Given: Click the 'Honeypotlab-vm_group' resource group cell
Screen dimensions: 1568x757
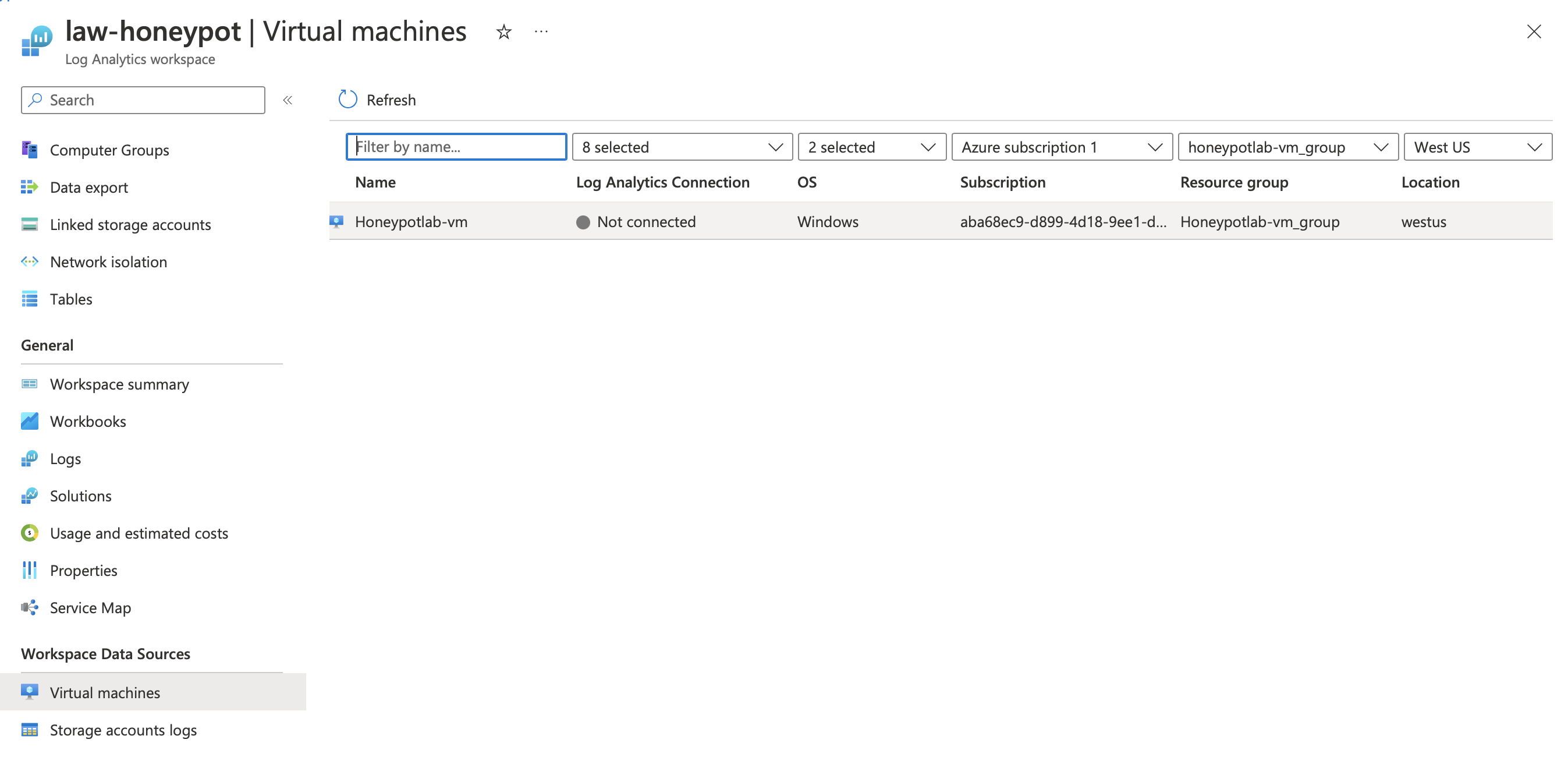Looking at the screenshot, I should click(1260, 222).
